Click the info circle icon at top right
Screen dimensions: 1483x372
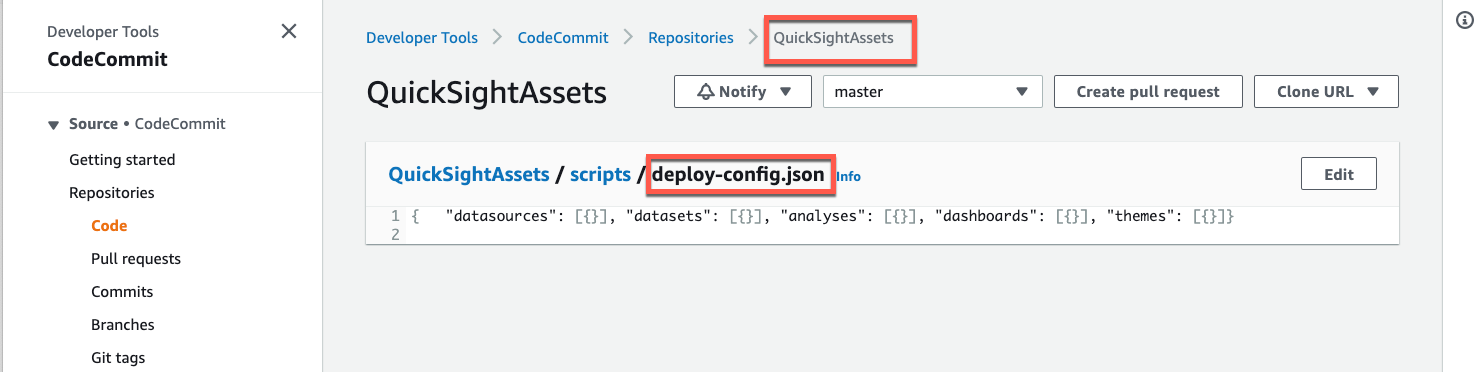coord(1463,20)
